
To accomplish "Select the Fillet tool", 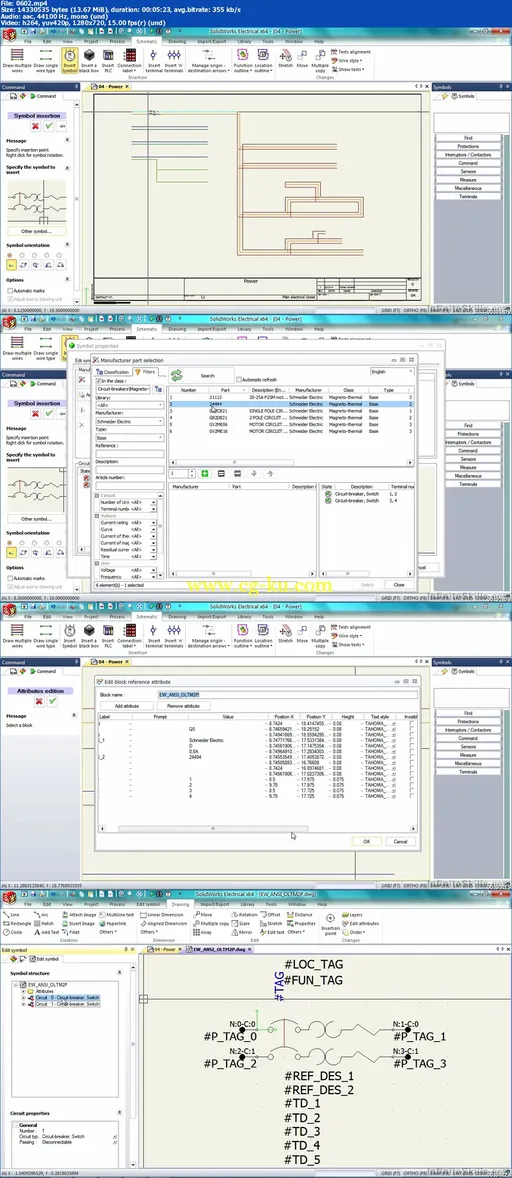I will pyautogui.click(x=71, y=932).
